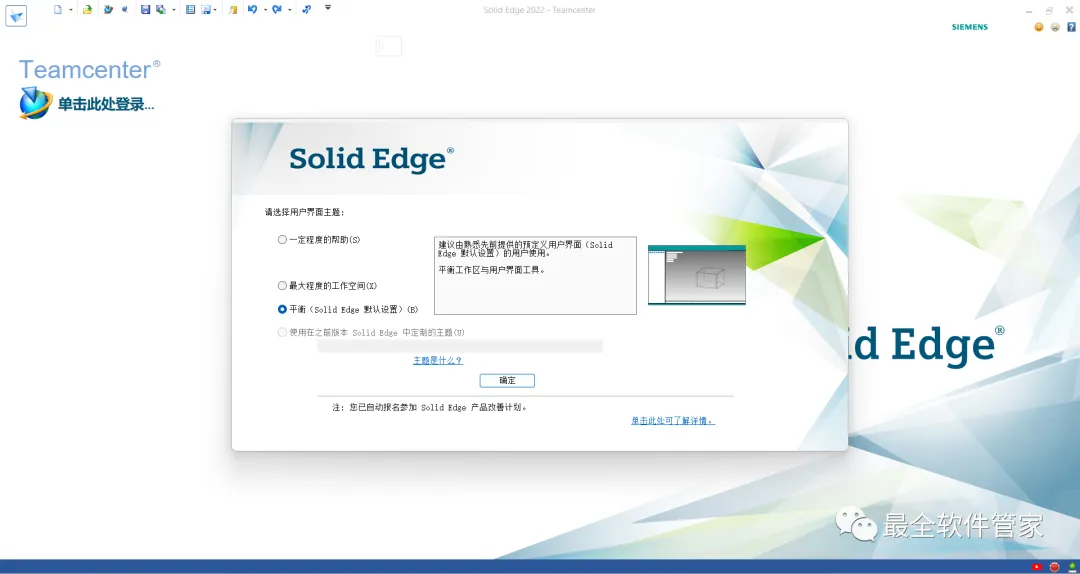Image resolution: width=1080 pixels, height=574 pixels.
Task: Click the Teamcenter heading text
Action: pos(90,70)
